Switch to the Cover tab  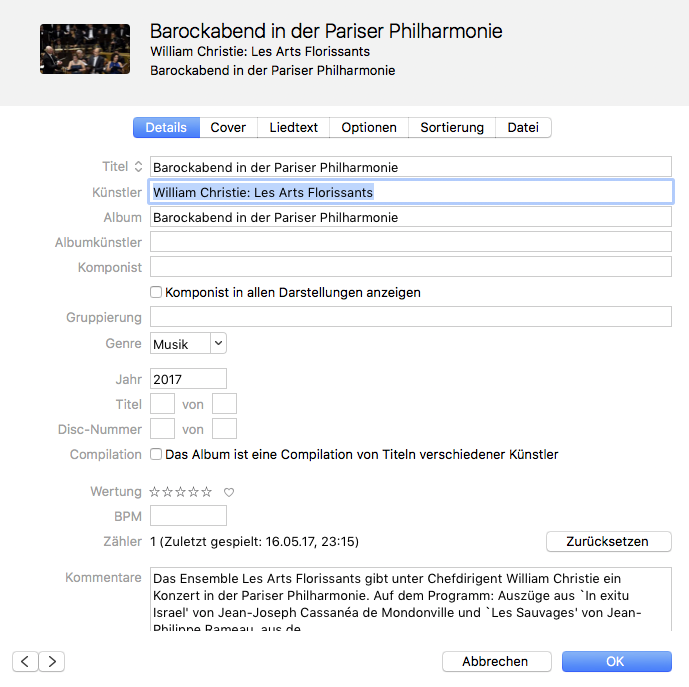(228, 128)
